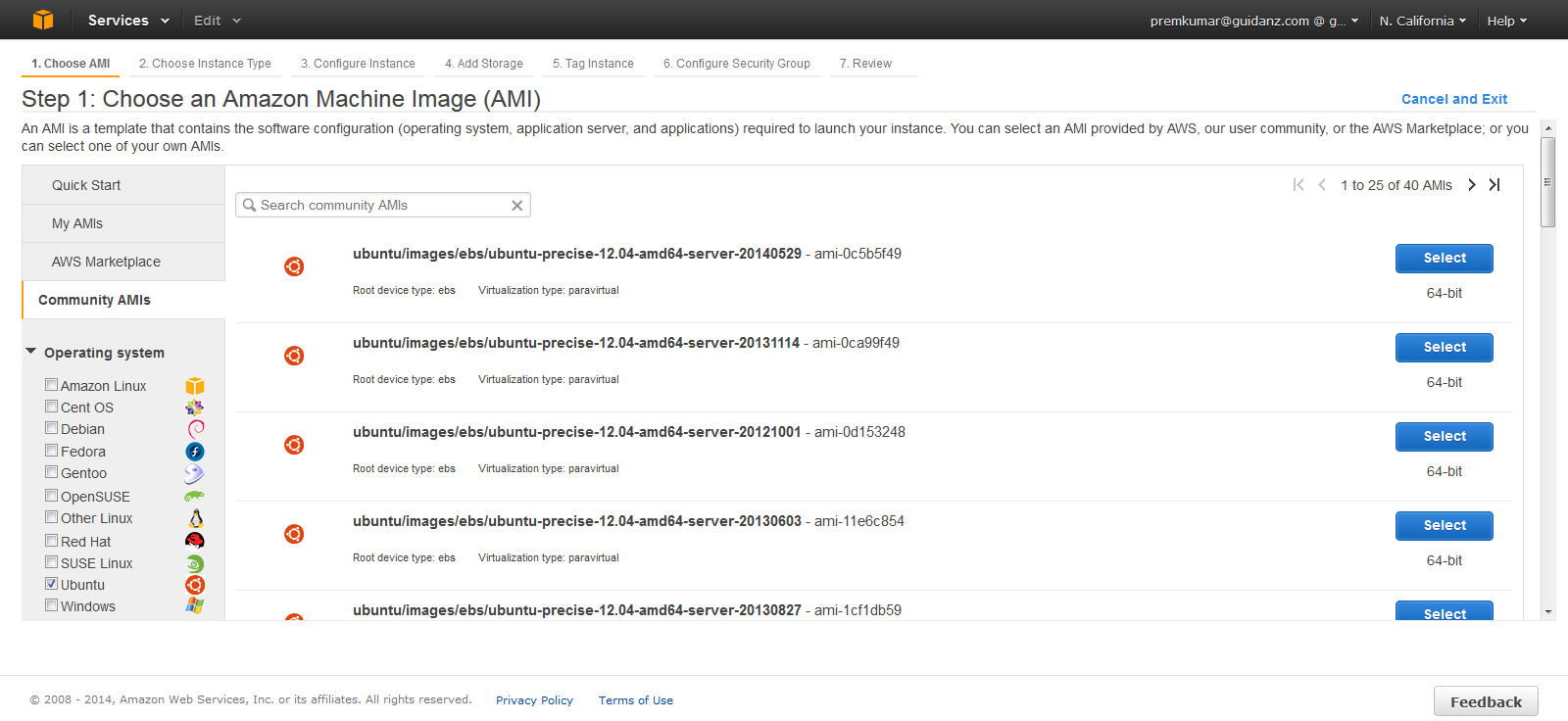Open the Terms of Use link
1568x721 pixels.
(636, 700)
